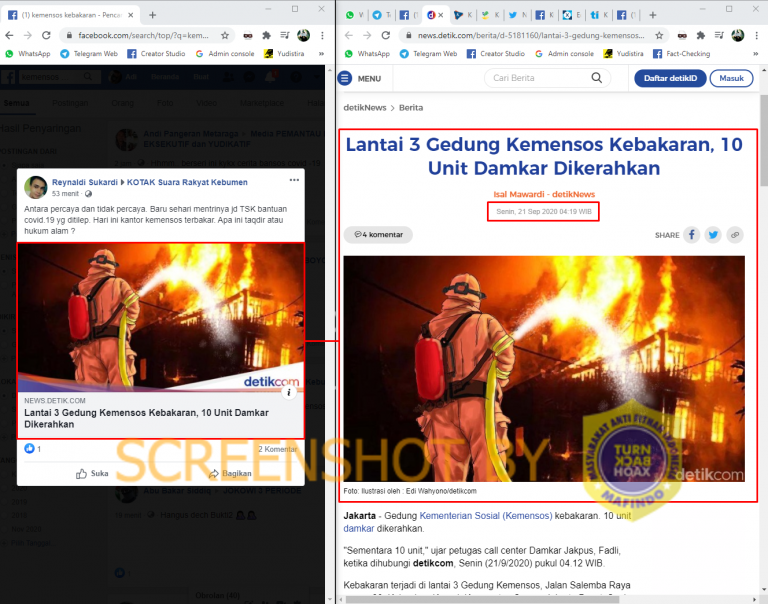Click horizontal scrollbar of detik page

482,600
